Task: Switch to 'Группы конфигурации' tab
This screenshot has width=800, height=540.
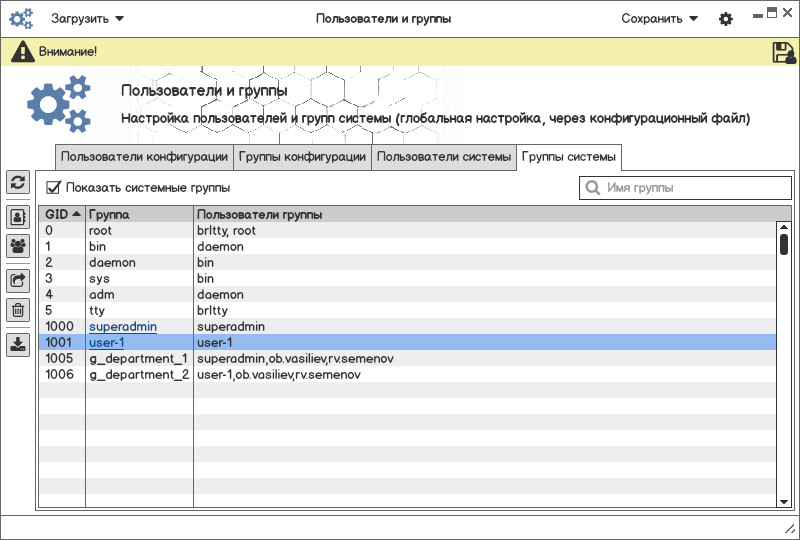Action: coord(302,157)
